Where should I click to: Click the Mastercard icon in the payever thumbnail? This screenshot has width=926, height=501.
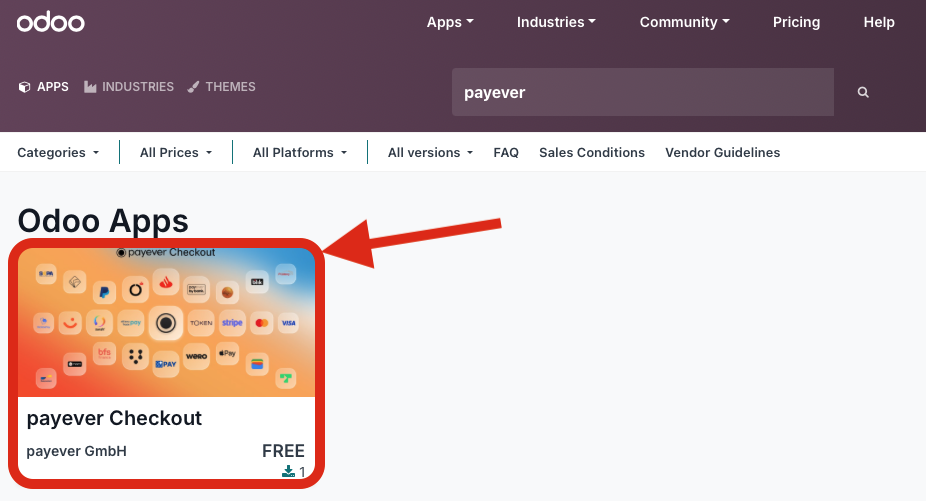(x=262, y=323)
